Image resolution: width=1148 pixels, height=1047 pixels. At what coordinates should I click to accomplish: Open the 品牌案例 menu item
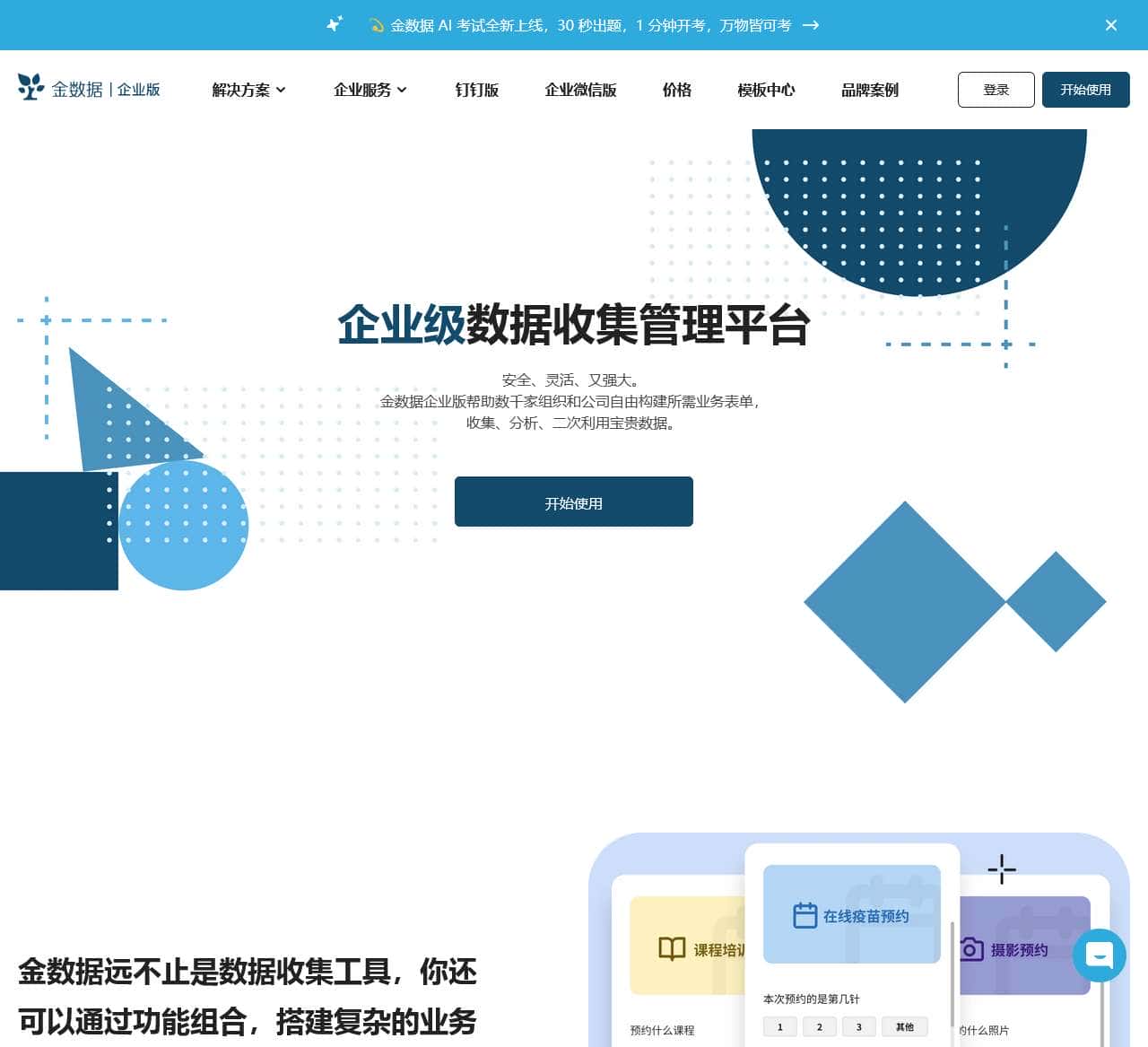click(x=870, y=90)
